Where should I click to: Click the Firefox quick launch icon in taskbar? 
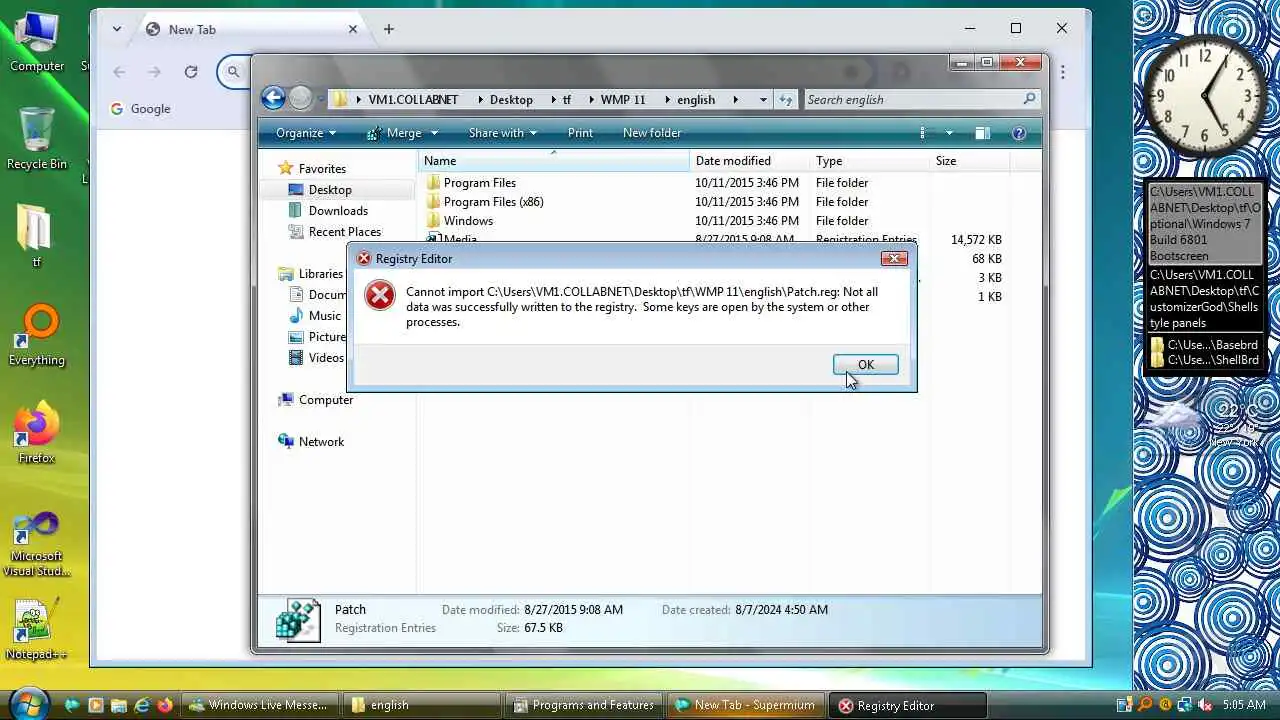(165, 705)
